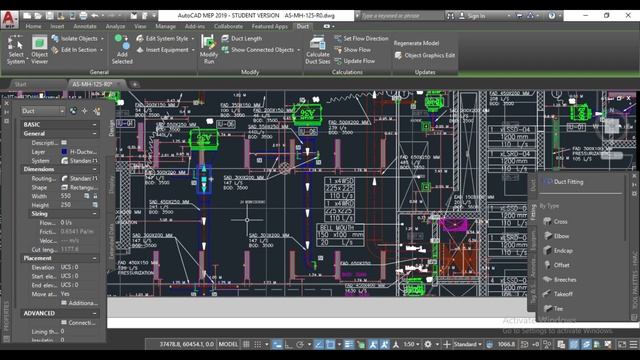
Task: Open the Standard display configuration dropdown
Action: (x=468, y=344)
